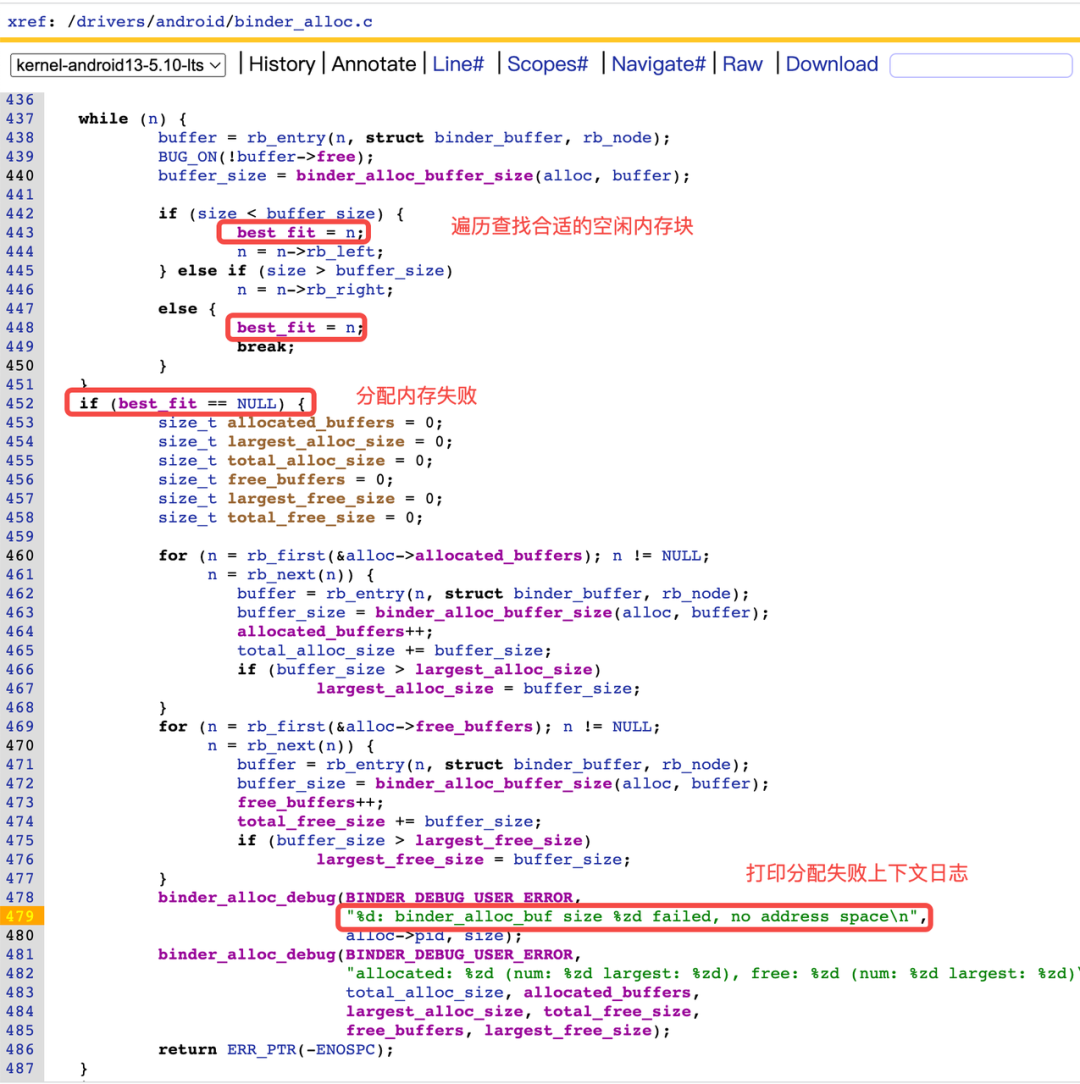Click rb_right member on line 446
Screen dimensions: 1080x1084
[x=346, y=290]
